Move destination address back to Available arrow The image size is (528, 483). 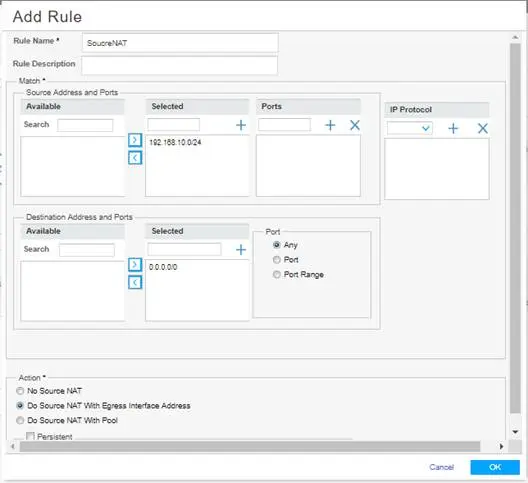[135, 282]
